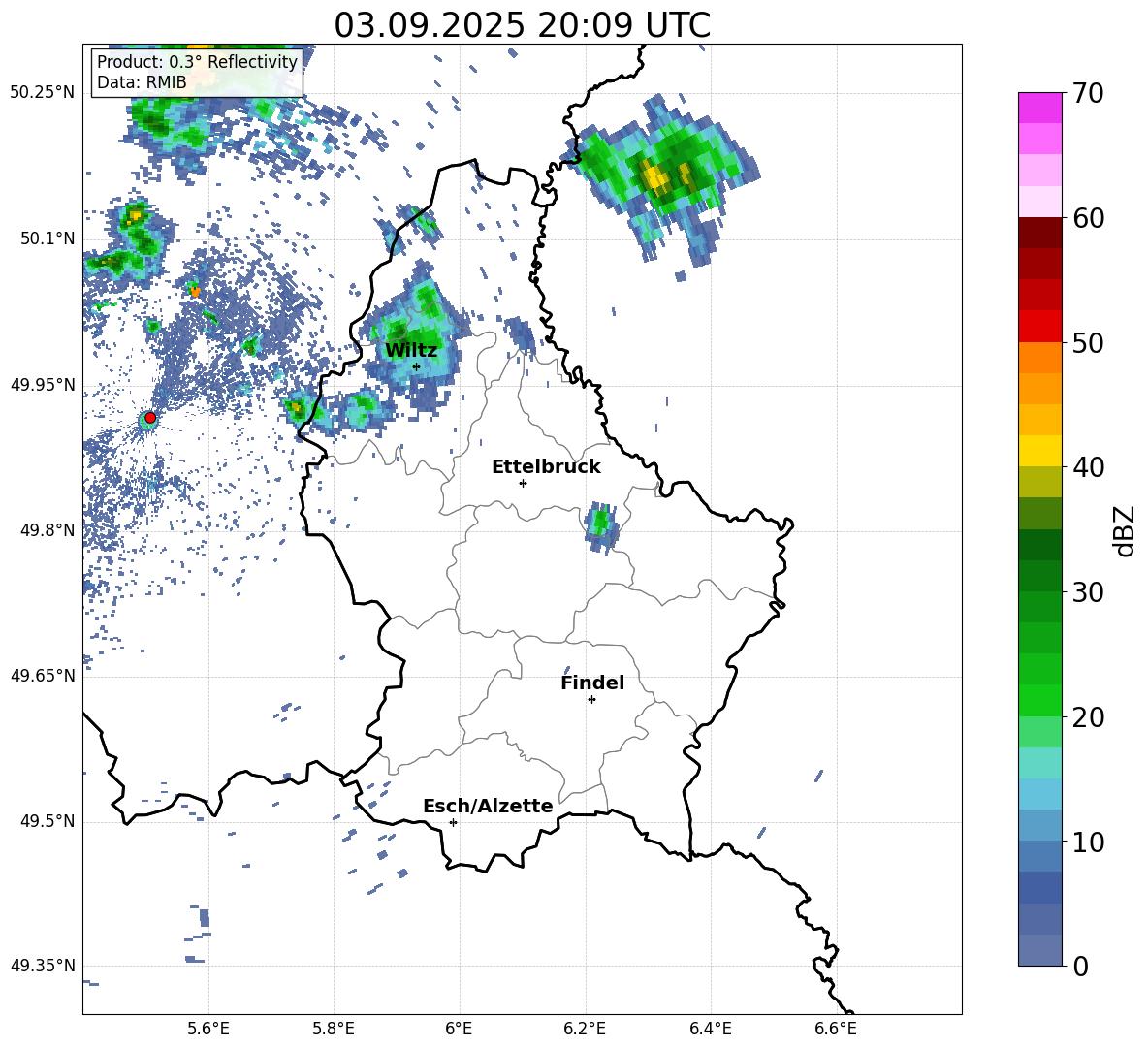Viewport: 1148px width, 1048px height.
Task: Click the 49.95°N latitude label
Action: tap(43, 384)
